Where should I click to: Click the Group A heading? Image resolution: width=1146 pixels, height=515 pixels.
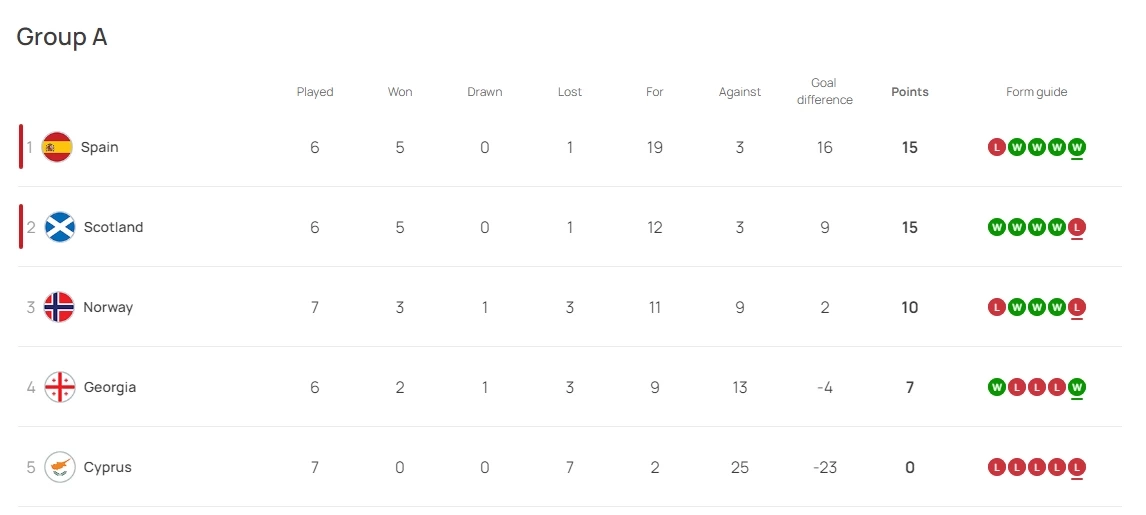62,37
